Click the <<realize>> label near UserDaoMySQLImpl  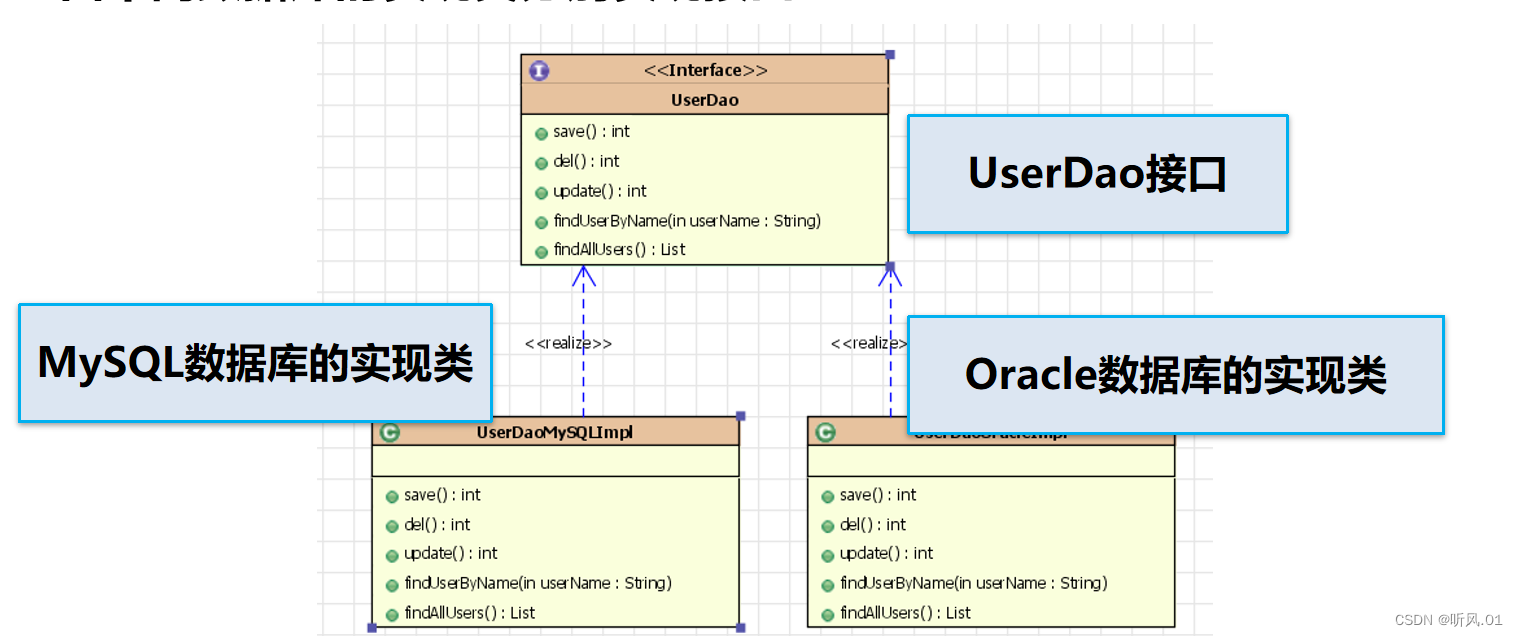click(x=568, y=342)
